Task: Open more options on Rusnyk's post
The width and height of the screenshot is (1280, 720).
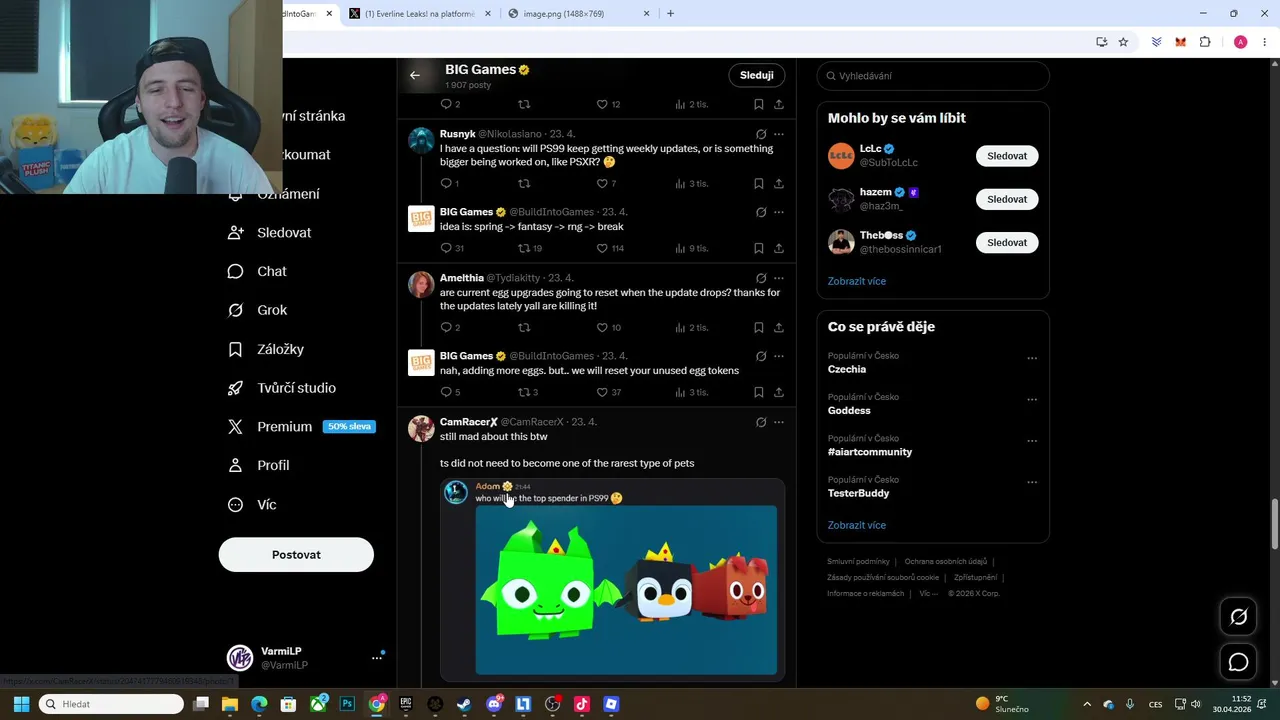Action: coord(778,134)
